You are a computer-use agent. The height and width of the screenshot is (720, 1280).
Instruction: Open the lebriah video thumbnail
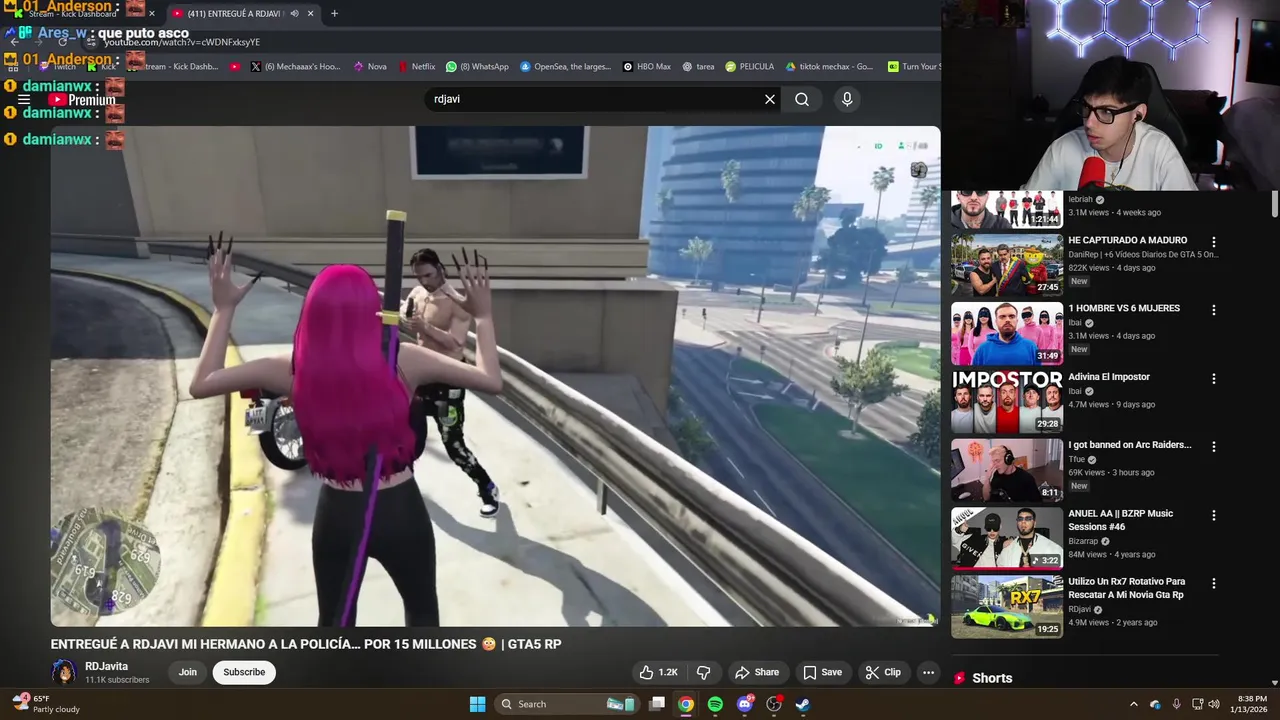pyautogui.click(x=1007, y=210)
